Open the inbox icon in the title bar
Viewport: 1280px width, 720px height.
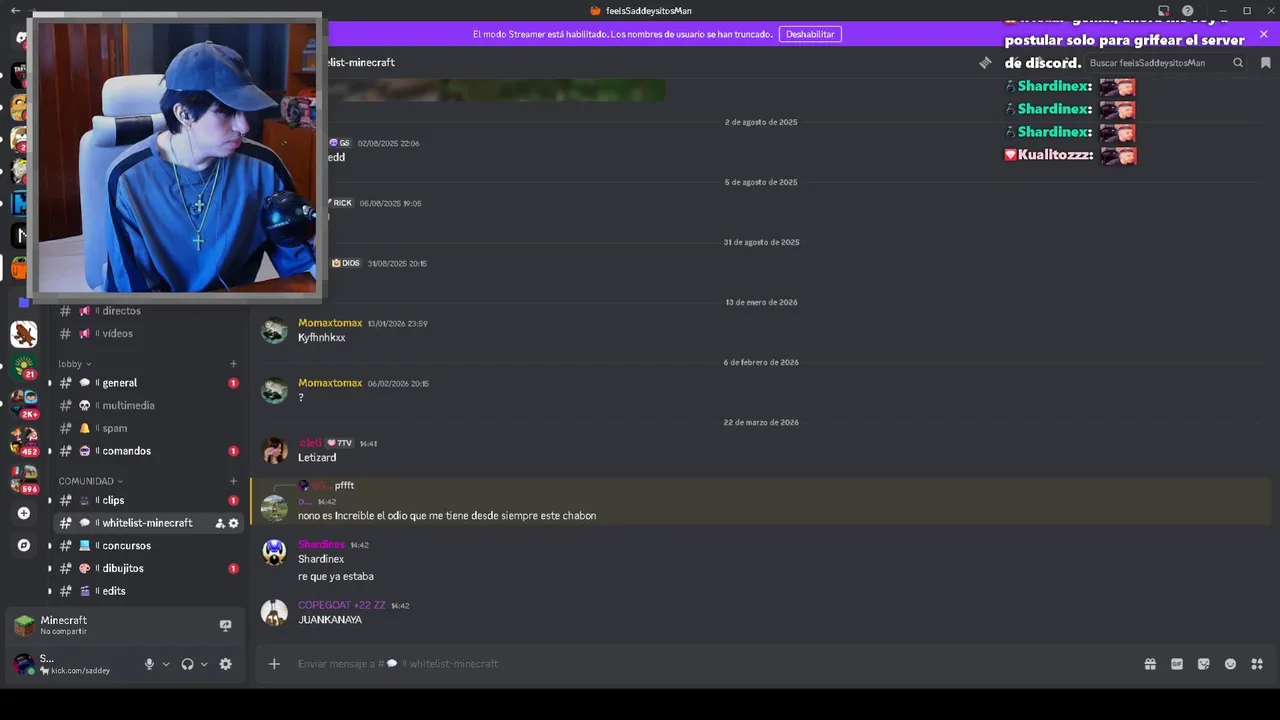pyautogui.click(x=1163, y=11)
